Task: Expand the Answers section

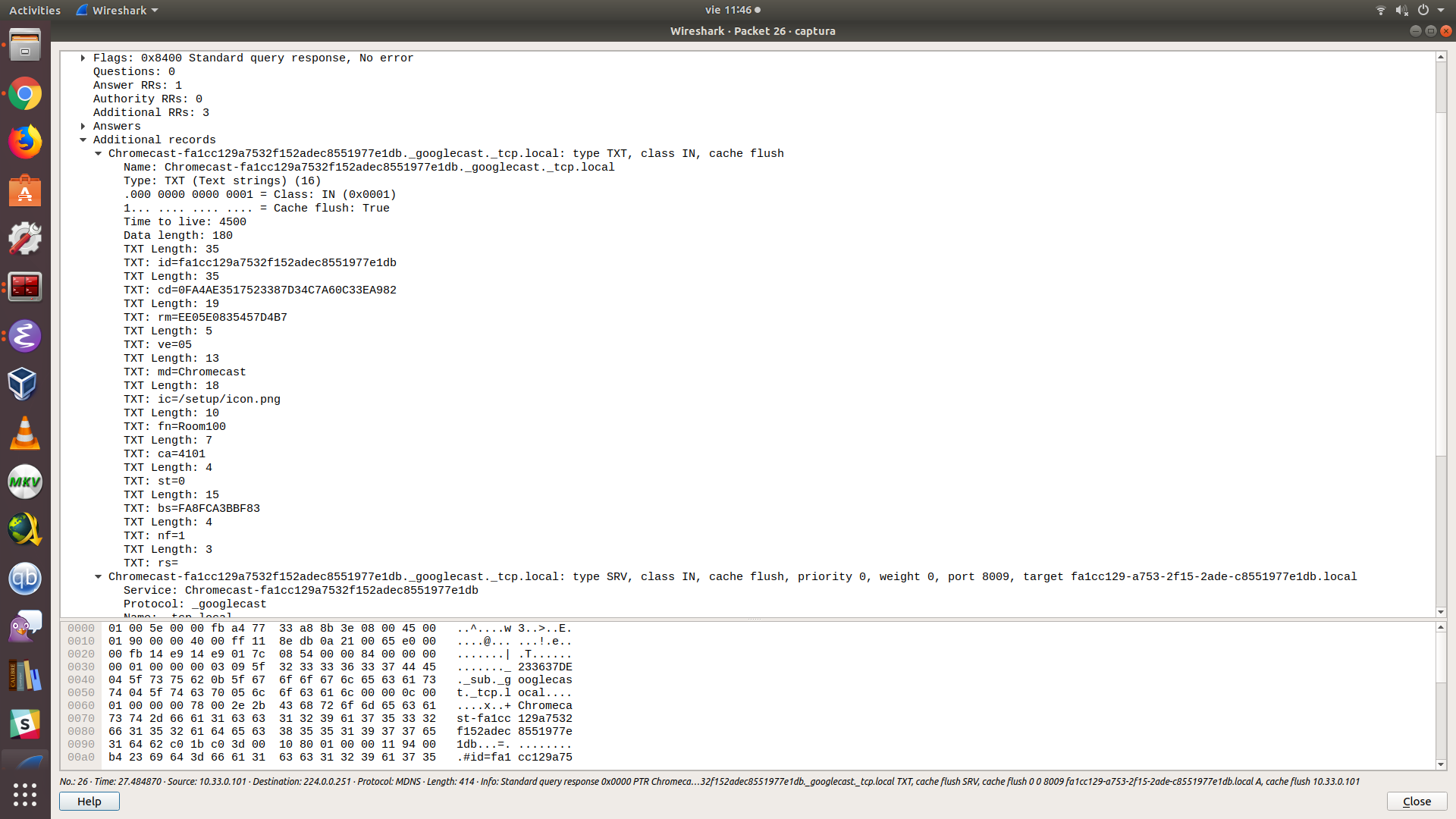Action: (82, 126)
